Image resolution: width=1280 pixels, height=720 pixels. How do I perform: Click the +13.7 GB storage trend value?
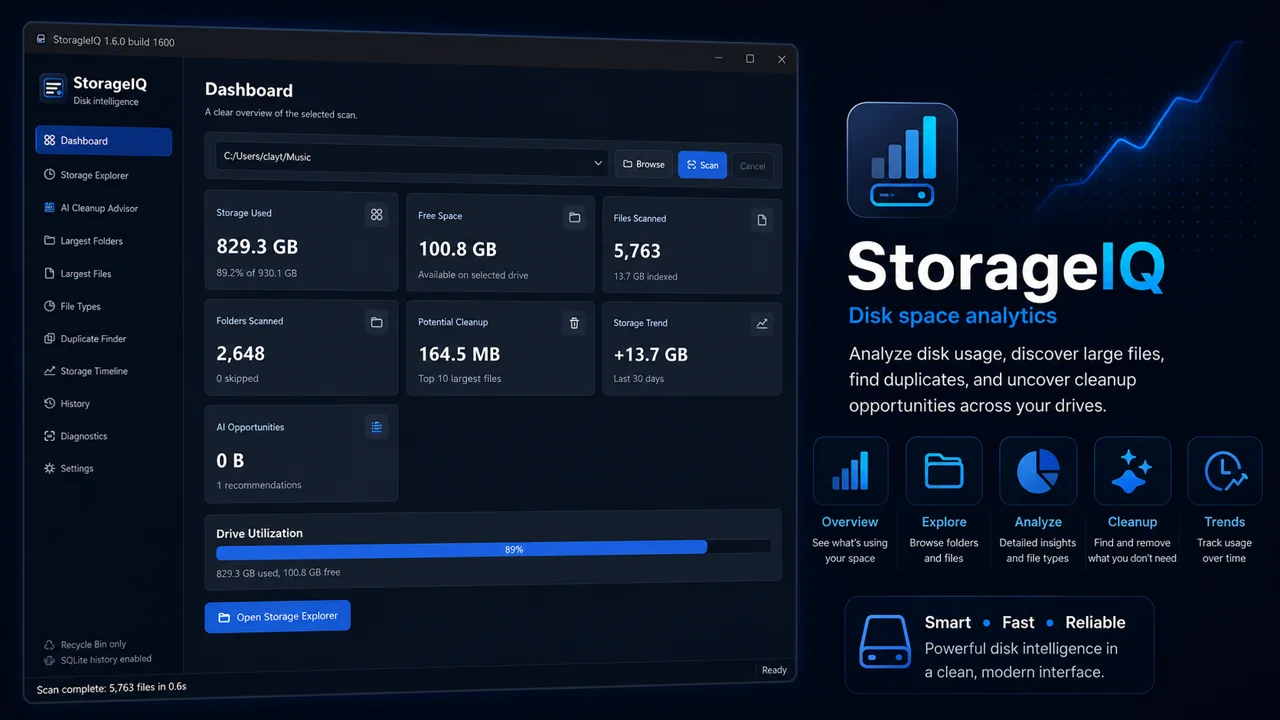point(650,355)
